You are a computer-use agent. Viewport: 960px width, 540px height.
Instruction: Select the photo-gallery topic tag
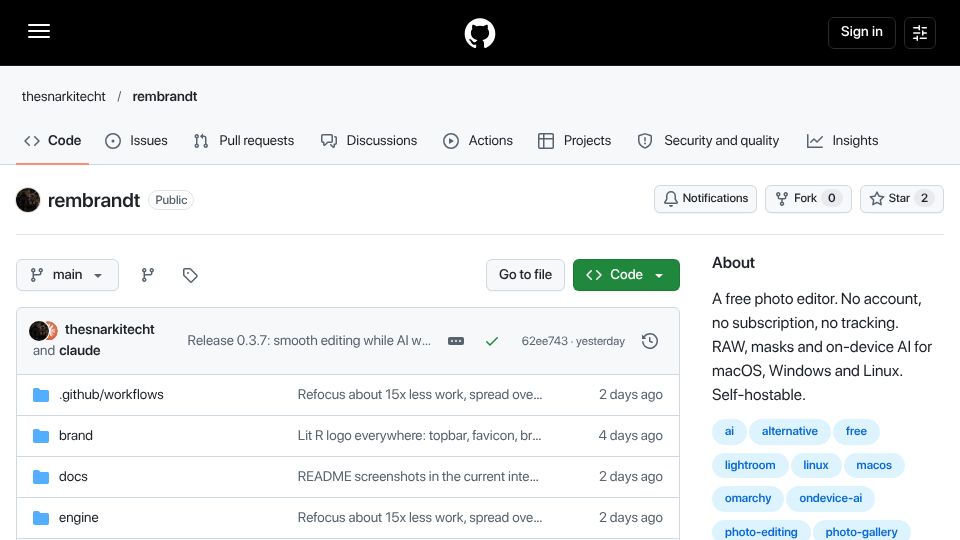(x=861, y=531)
